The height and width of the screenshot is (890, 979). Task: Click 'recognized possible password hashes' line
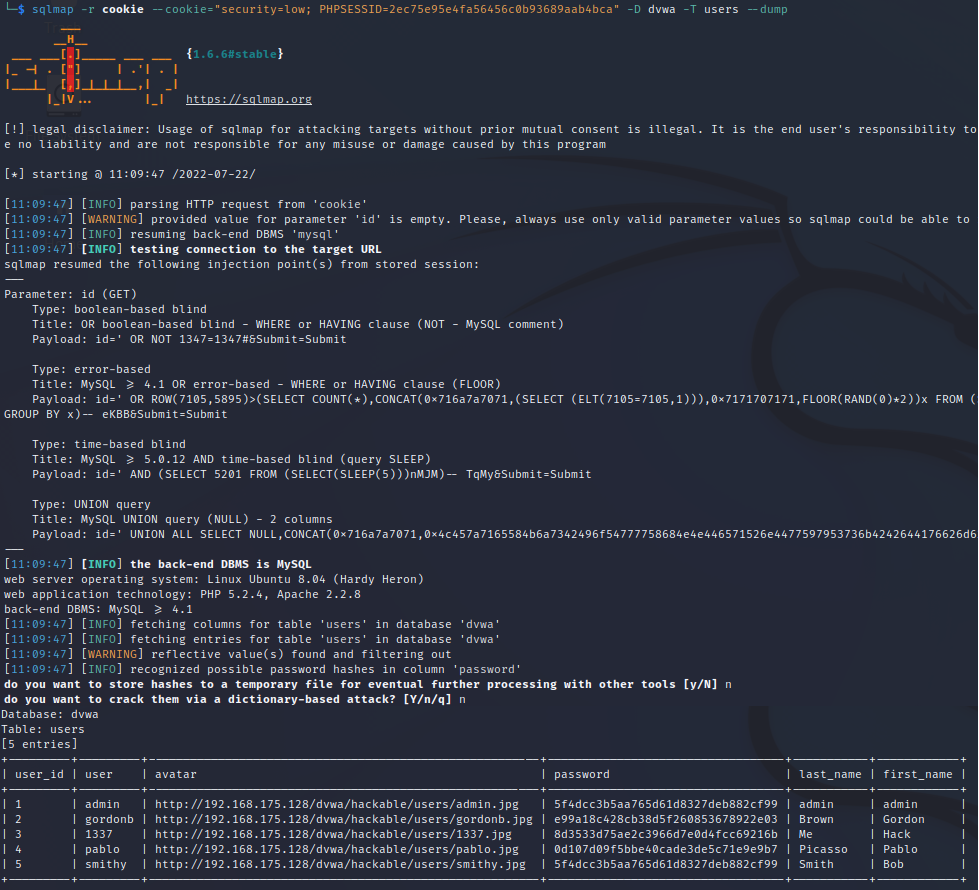(263, 669)
